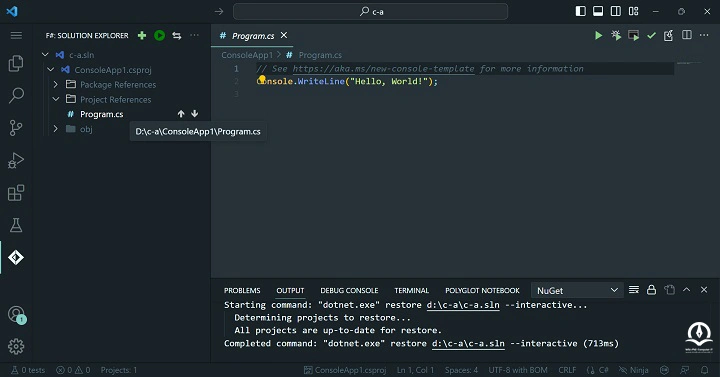Image resolution: width=720 pixels, height=377 pixels.
Task: Run the project with the green play button
Action: 598,35
